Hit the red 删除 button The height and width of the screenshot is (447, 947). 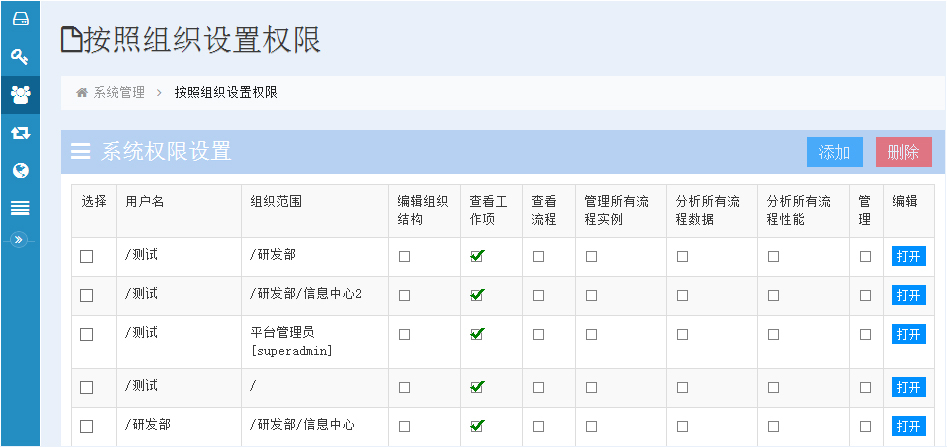(904, 152)
